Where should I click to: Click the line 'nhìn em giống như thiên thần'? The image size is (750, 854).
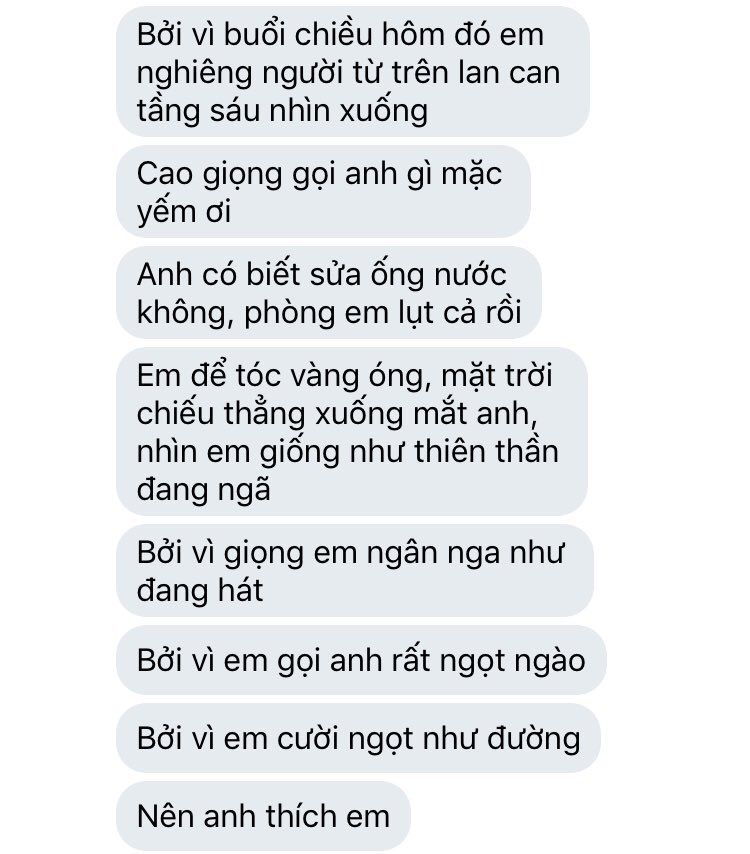[x=347, y=452]
